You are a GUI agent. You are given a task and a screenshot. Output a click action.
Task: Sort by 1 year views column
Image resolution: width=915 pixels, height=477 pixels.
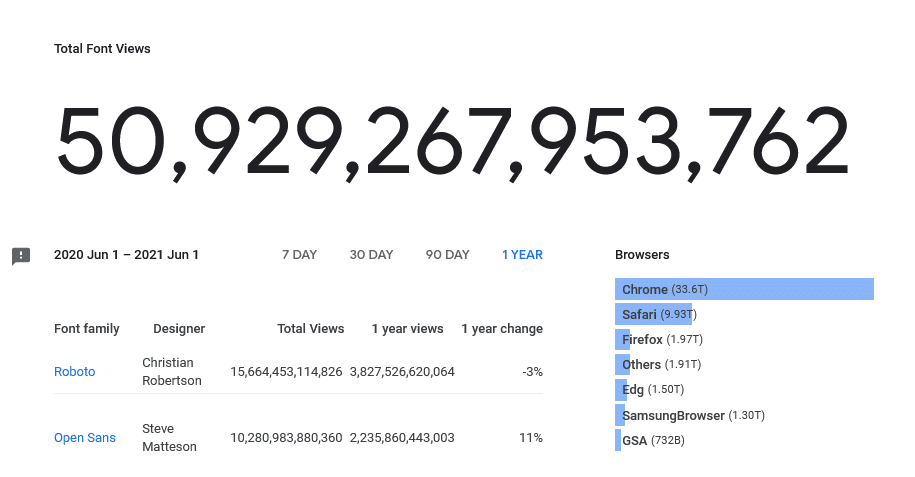point(407,329)
